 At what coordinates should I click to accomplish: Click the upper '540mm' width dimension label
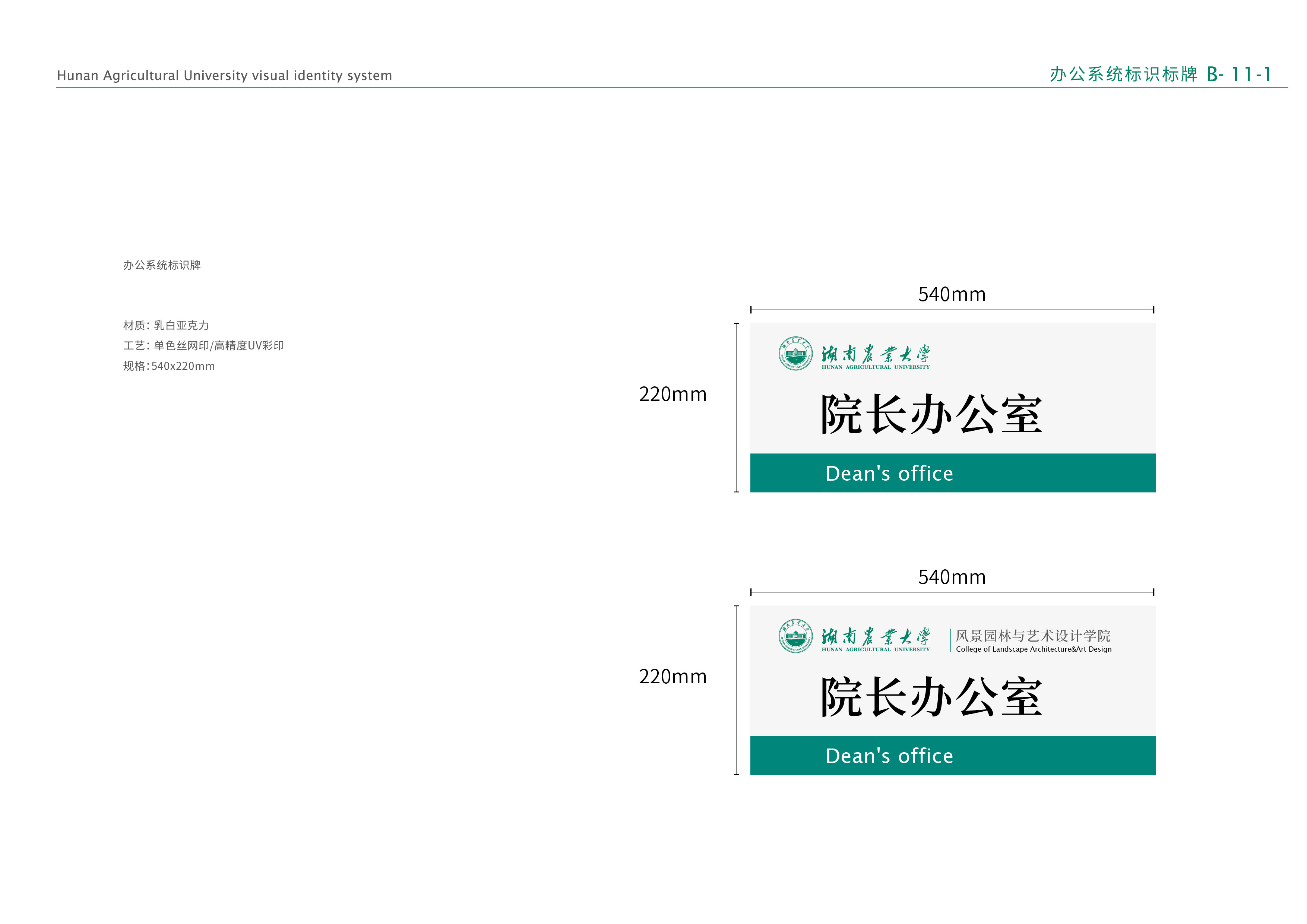click(951, 295)
